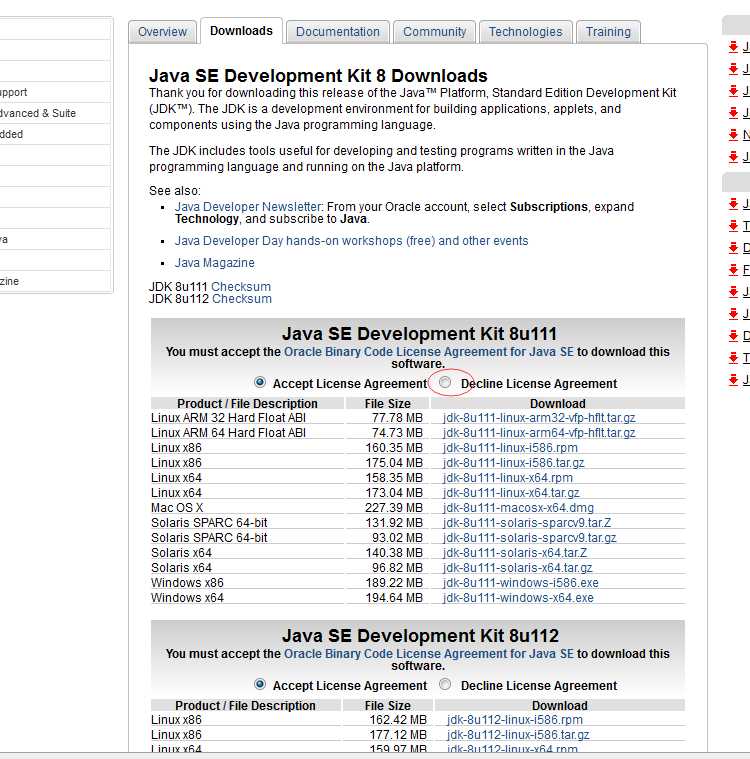Click the 'Java SE Development Kit 8u111' heading
The image size is (750, 759).
coord(419,334)
